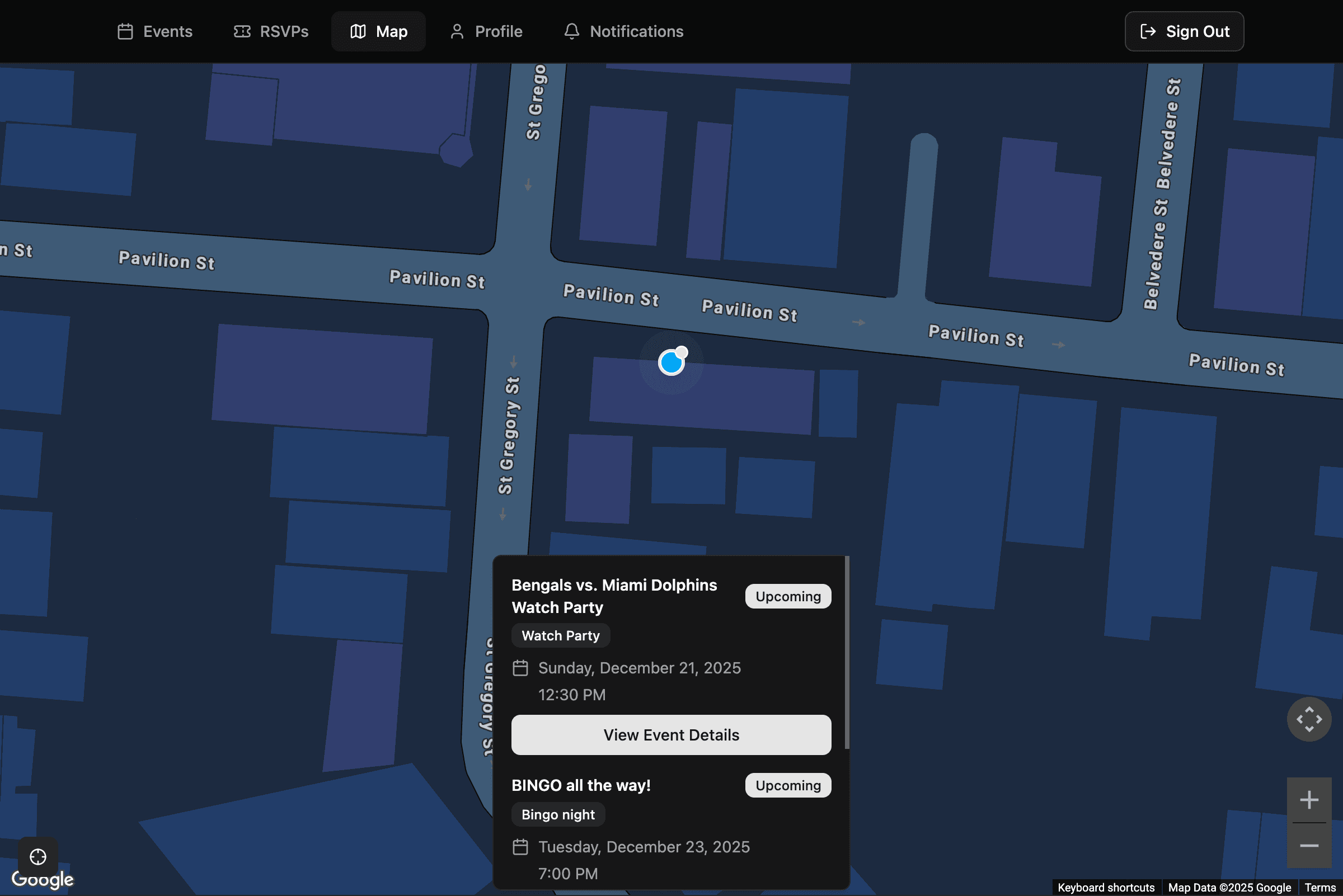Select the Bingo night tag
The image size is (1343, 896).
coord(557,814)
